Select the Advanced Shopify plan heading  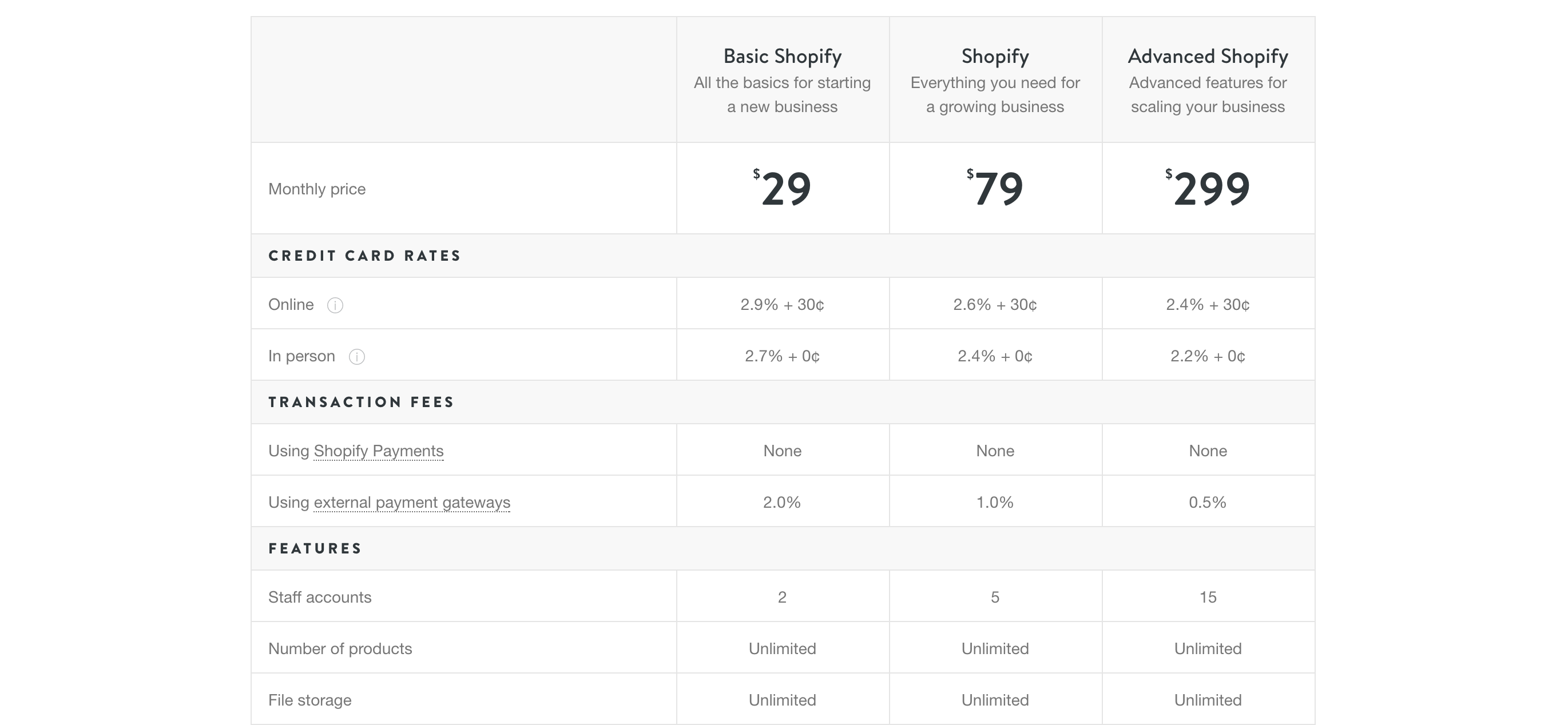[x=1208, y=56]
